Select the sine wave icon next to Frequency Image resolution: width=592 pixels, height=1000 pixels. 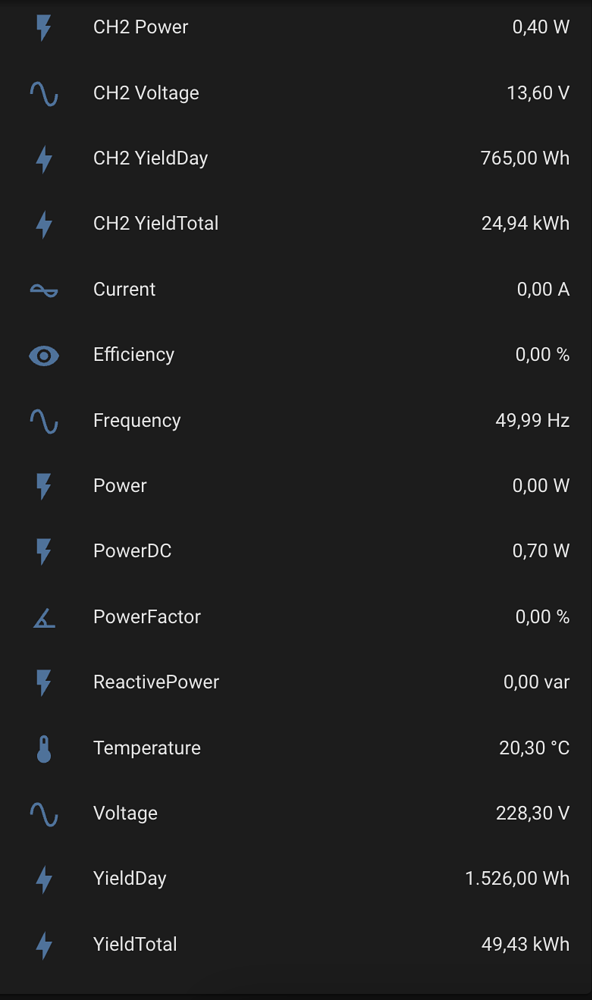tap(43, 420)
